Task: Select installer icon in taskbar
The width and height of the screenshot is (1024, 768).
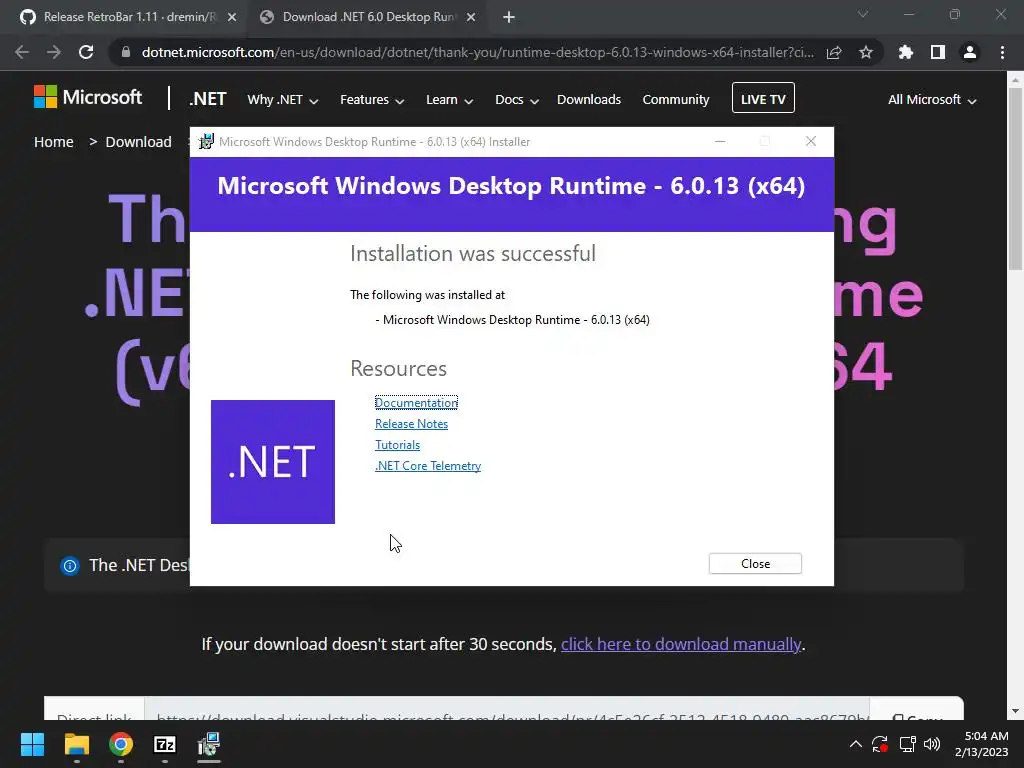Action: click(x=209, y=744)
